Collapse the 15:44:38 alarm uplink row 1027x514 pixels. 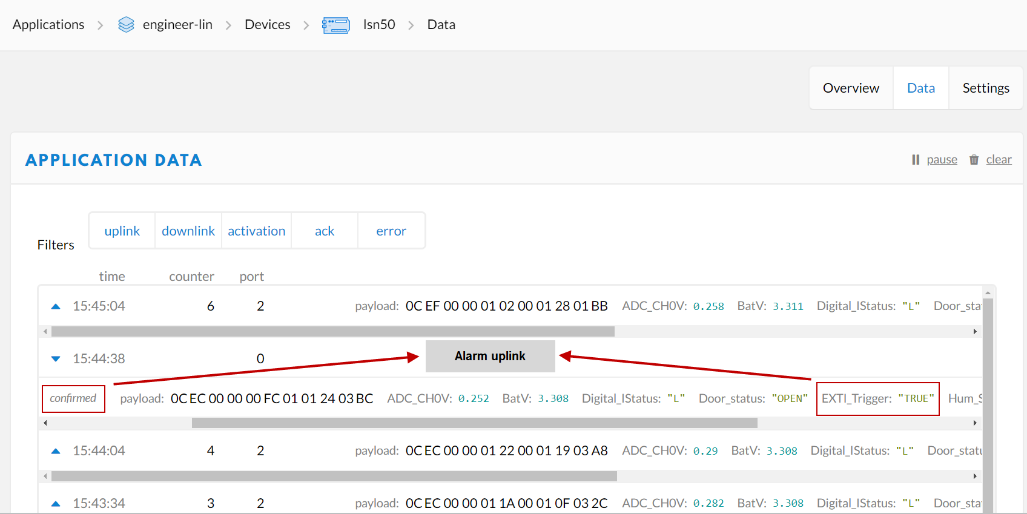[56, 358]
